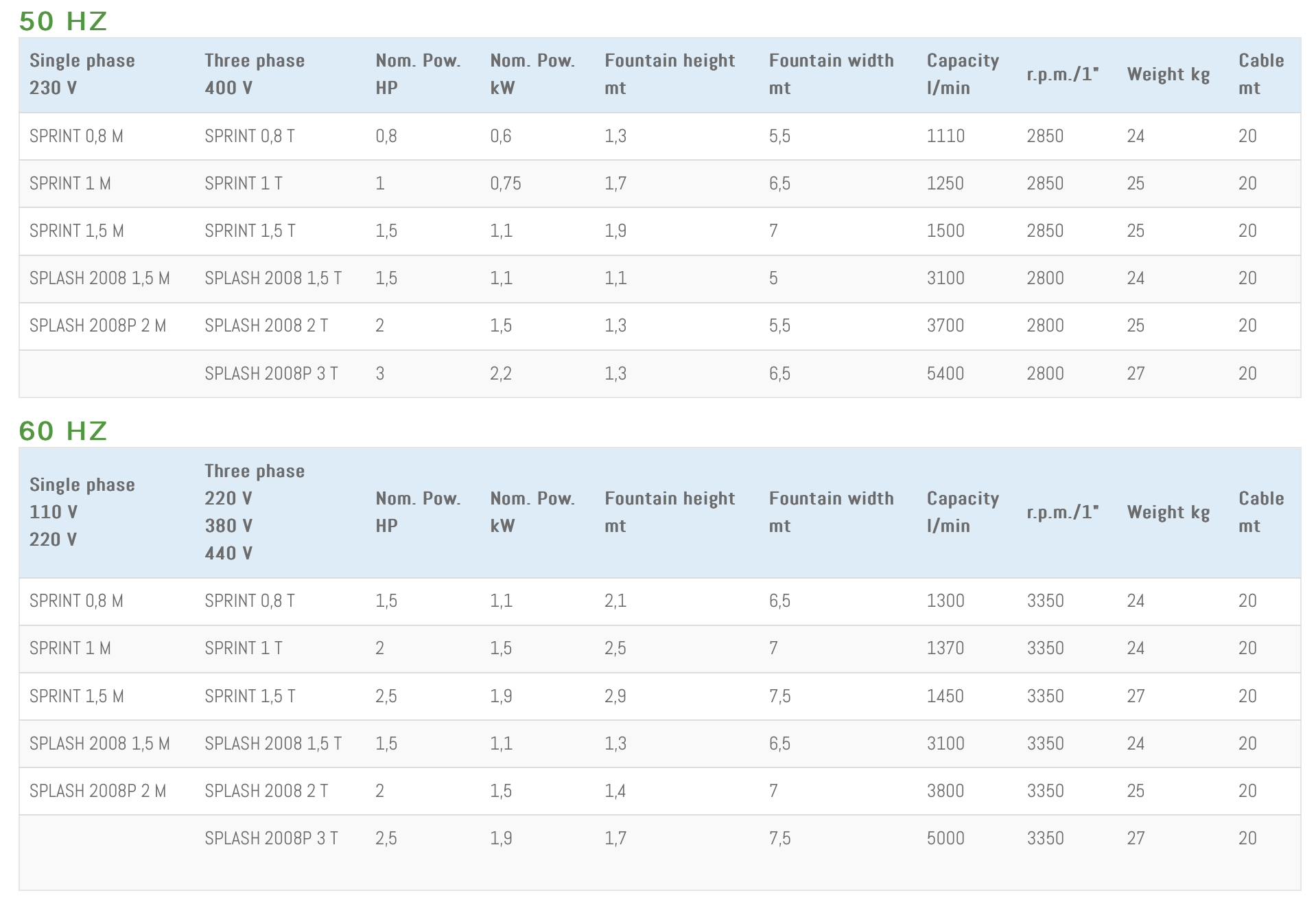Click the Three phase 220 V 380 V 440 V header
Screen dimensions: 1316x902
[x=254, y=512]
